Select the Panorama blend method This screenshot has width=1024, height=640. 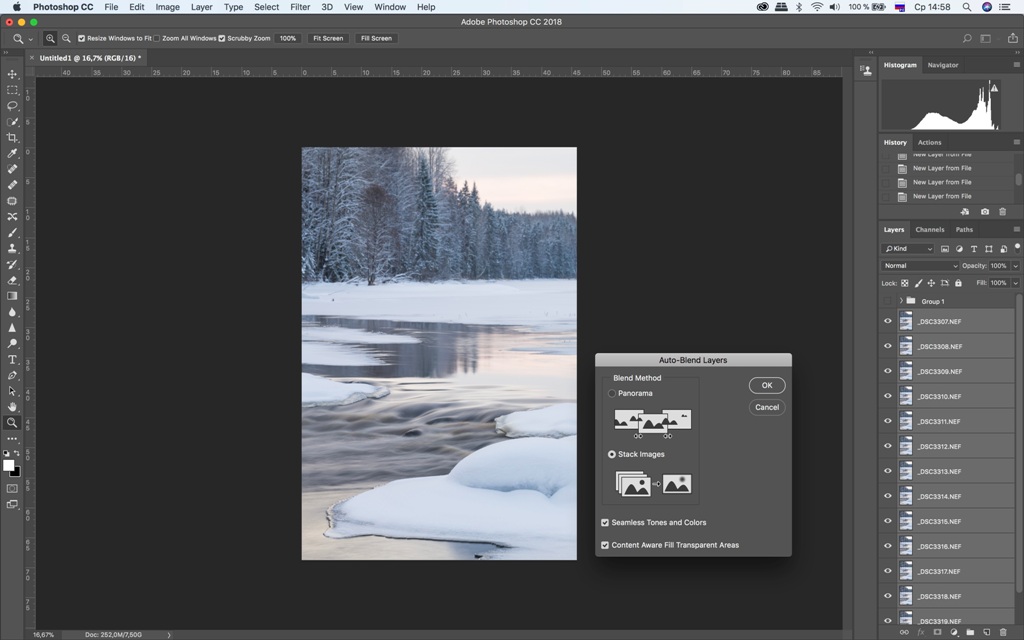point(612,394)
